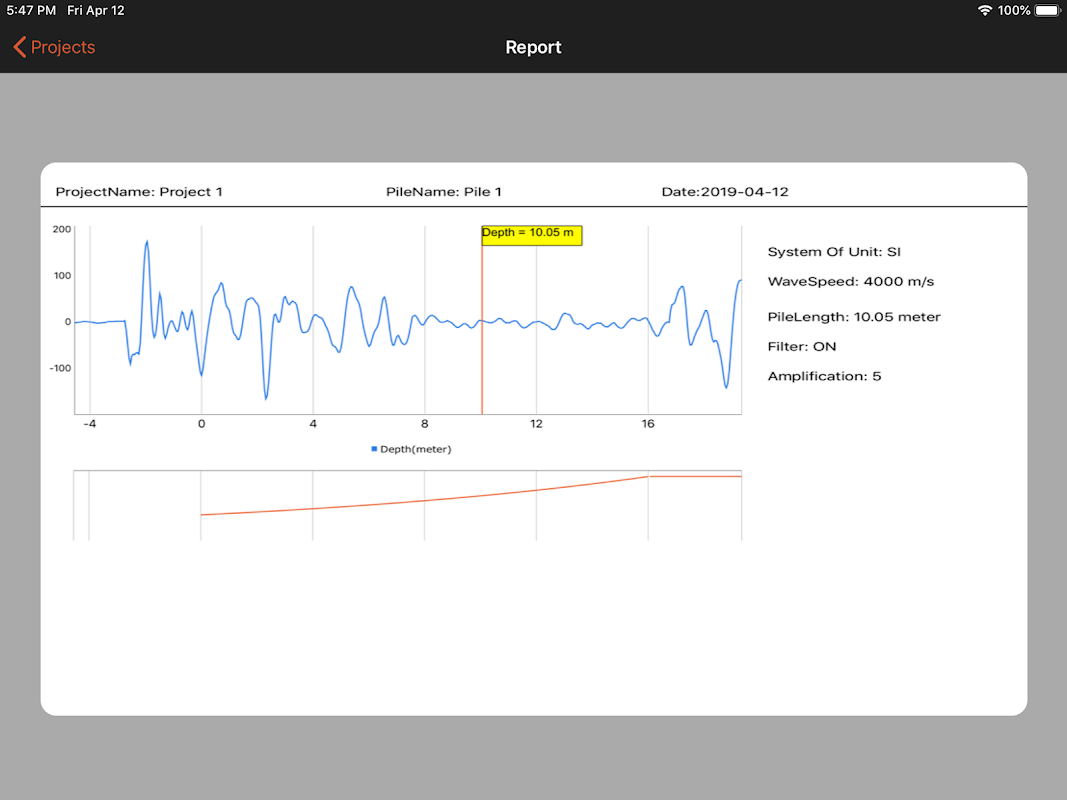Select the PileName: Pile 1 label

[x=444, y=192]
